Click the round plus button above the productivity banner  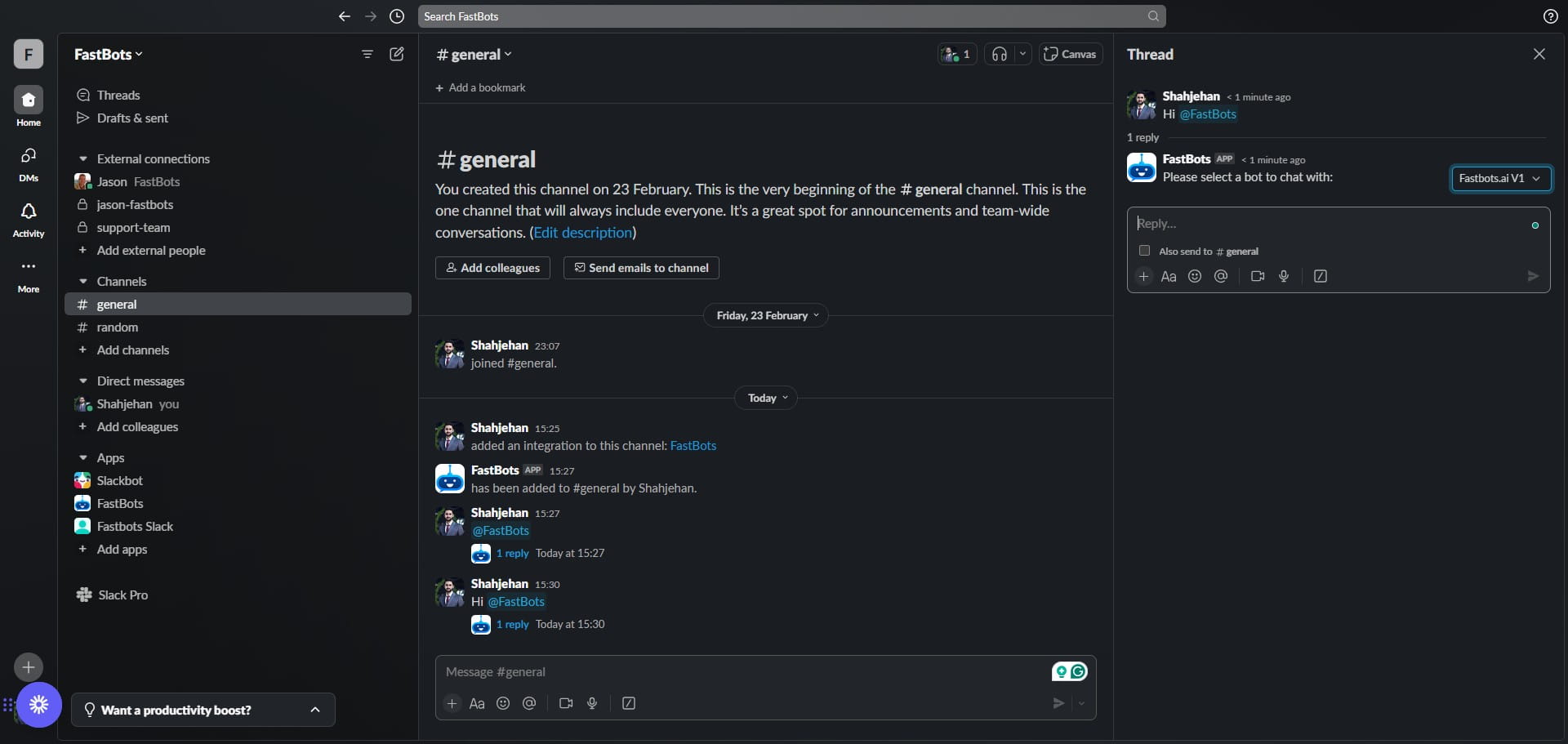(29, 667)
